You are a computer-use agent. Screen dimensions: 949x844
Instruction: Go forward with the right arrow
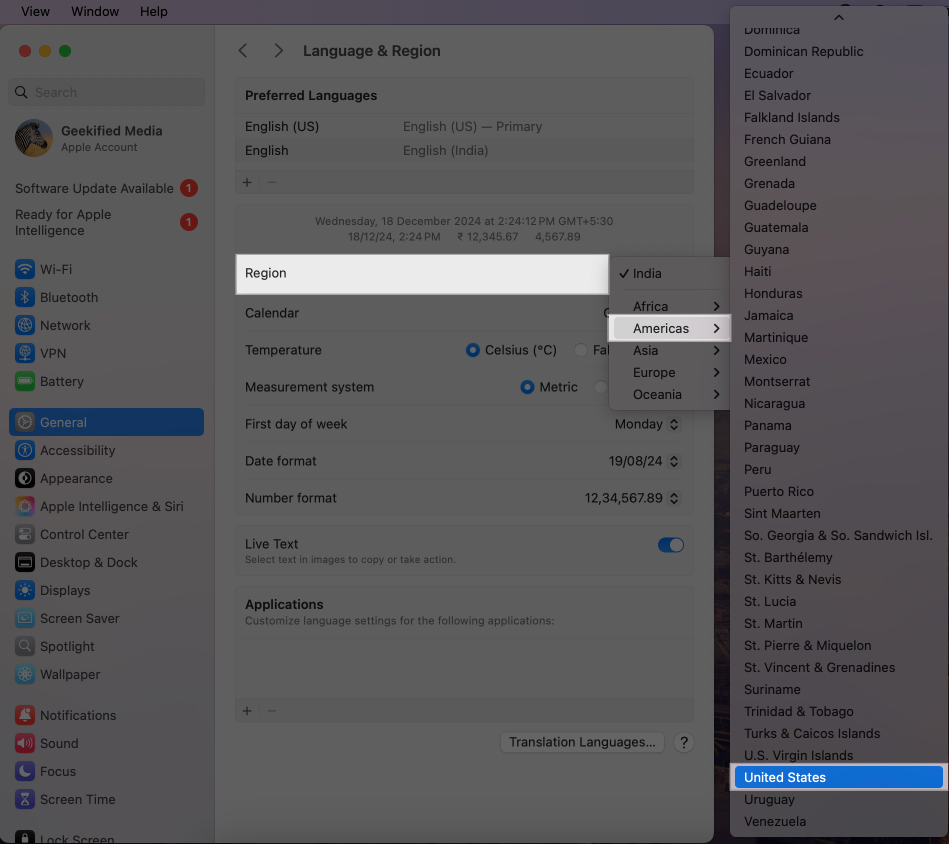(x=278, y=51)
